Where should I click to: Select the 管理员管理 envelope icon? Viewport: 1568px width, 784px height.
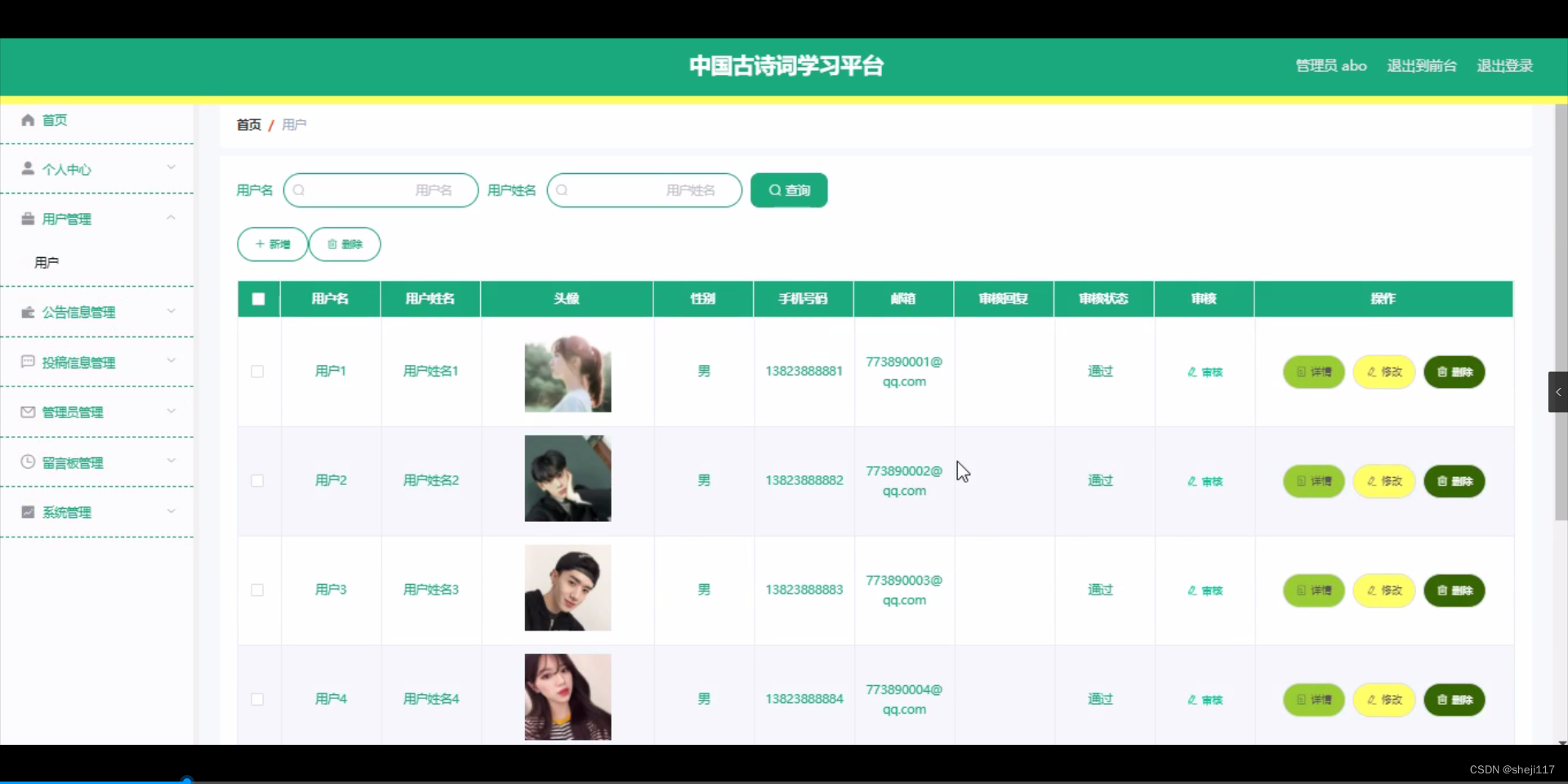[x=27, y=412]
